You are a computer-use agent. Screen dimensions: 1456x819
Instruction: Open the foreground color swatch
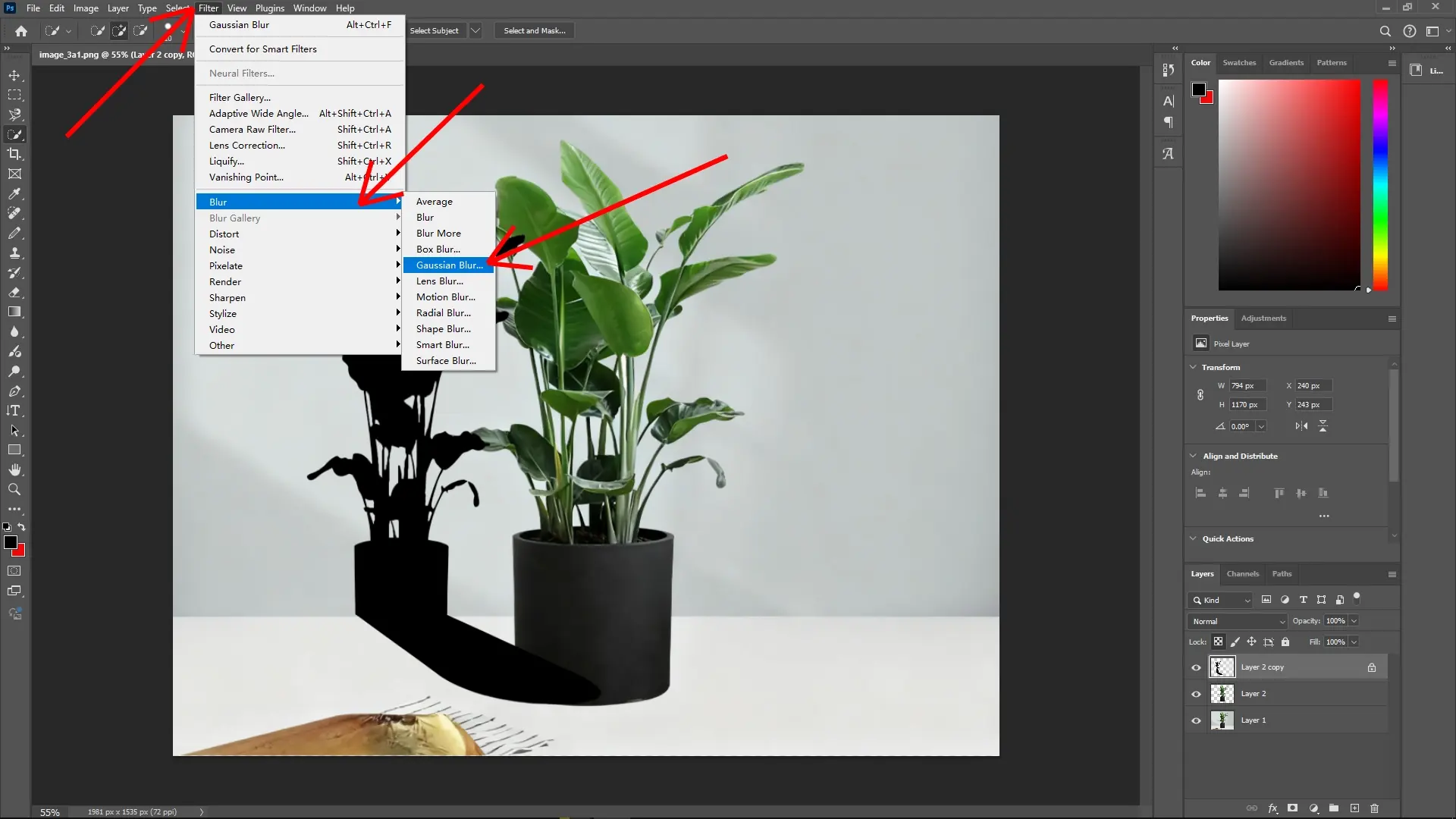point(12,543)
